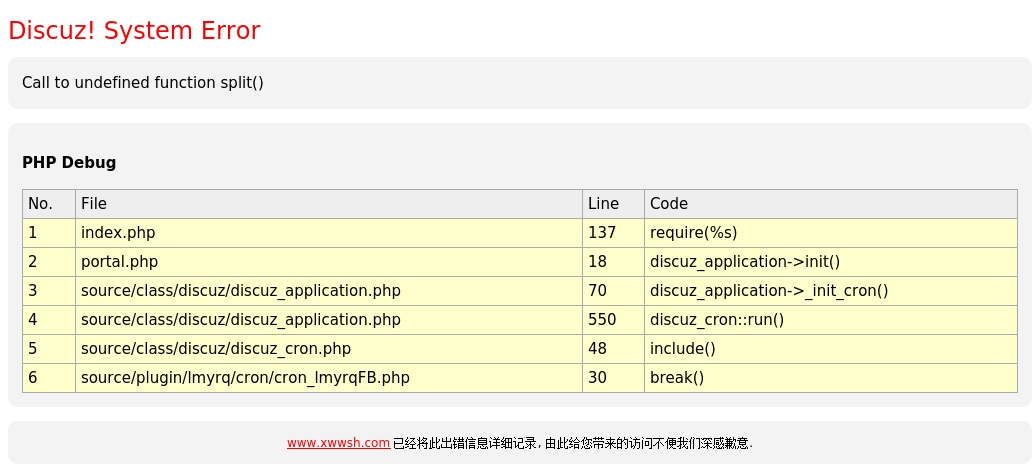Viewport: 1032px width, 472px height.
Task: Select the "Call to undefined function split()" message
Action: 143,82
